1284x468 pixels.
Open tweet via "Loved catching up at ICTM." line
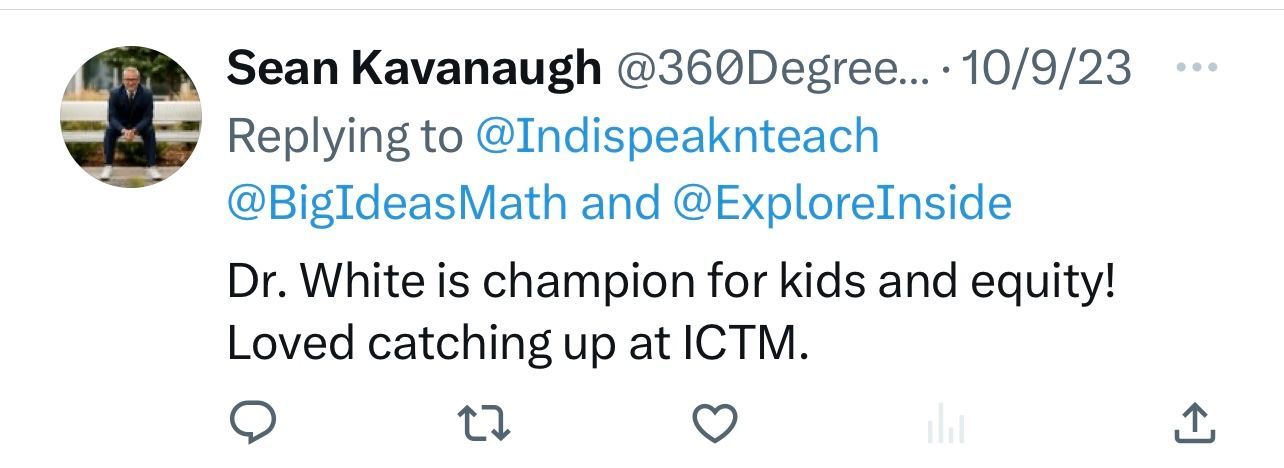(x=517, y=343)
